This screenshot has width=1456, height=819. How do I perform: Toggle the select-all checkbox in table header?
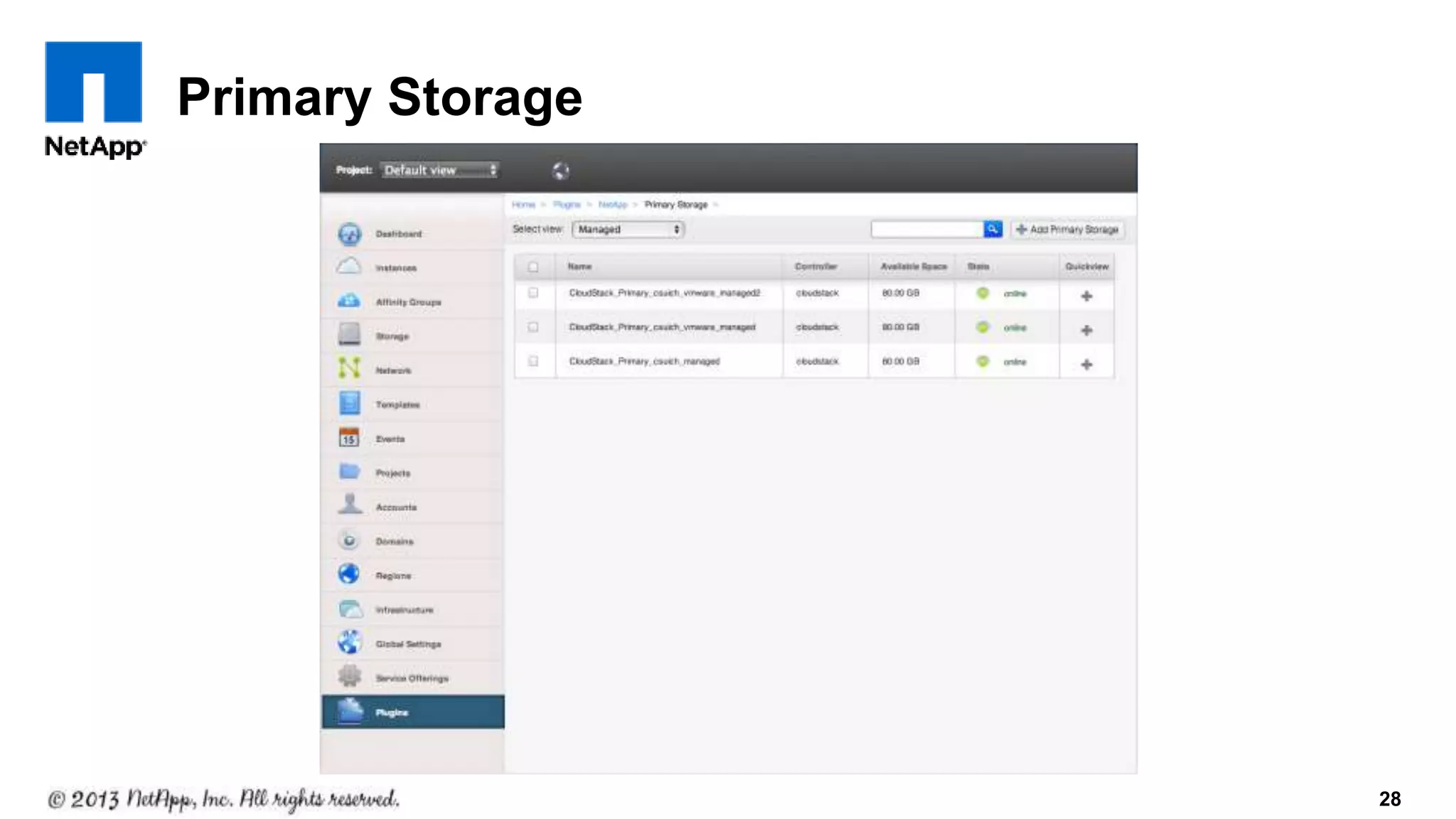533,267
